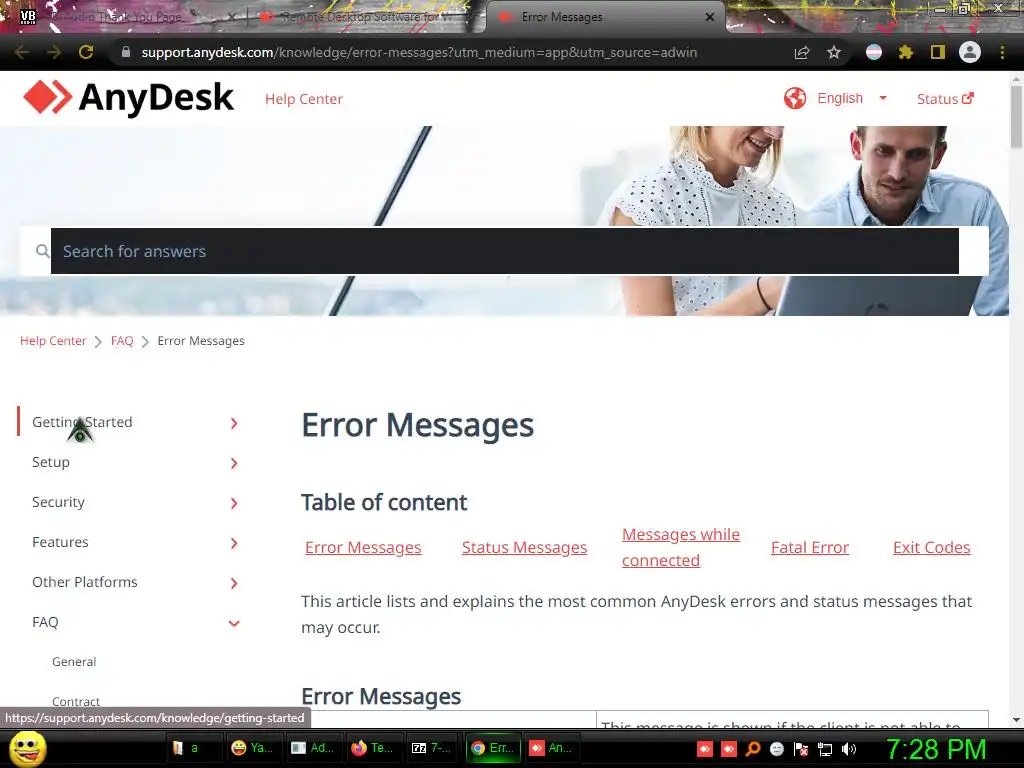The width and height of the screenshot is (1024, 768).
Task: Expand the Features section chevron
Action: coord(234,543)
